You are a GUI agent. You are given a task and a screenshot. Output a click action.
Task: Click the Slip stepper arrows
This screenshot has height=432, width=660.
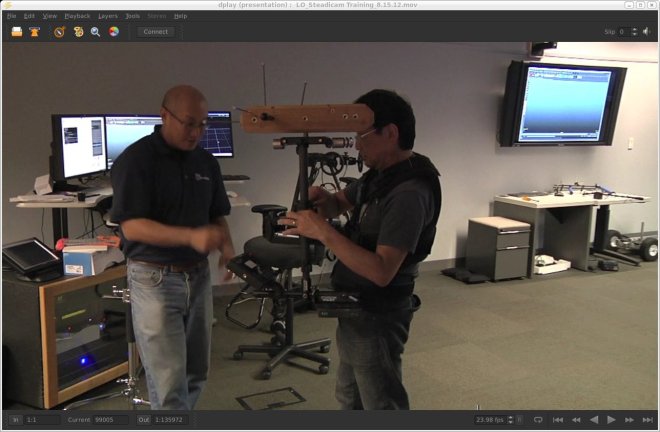coord(635,32)
